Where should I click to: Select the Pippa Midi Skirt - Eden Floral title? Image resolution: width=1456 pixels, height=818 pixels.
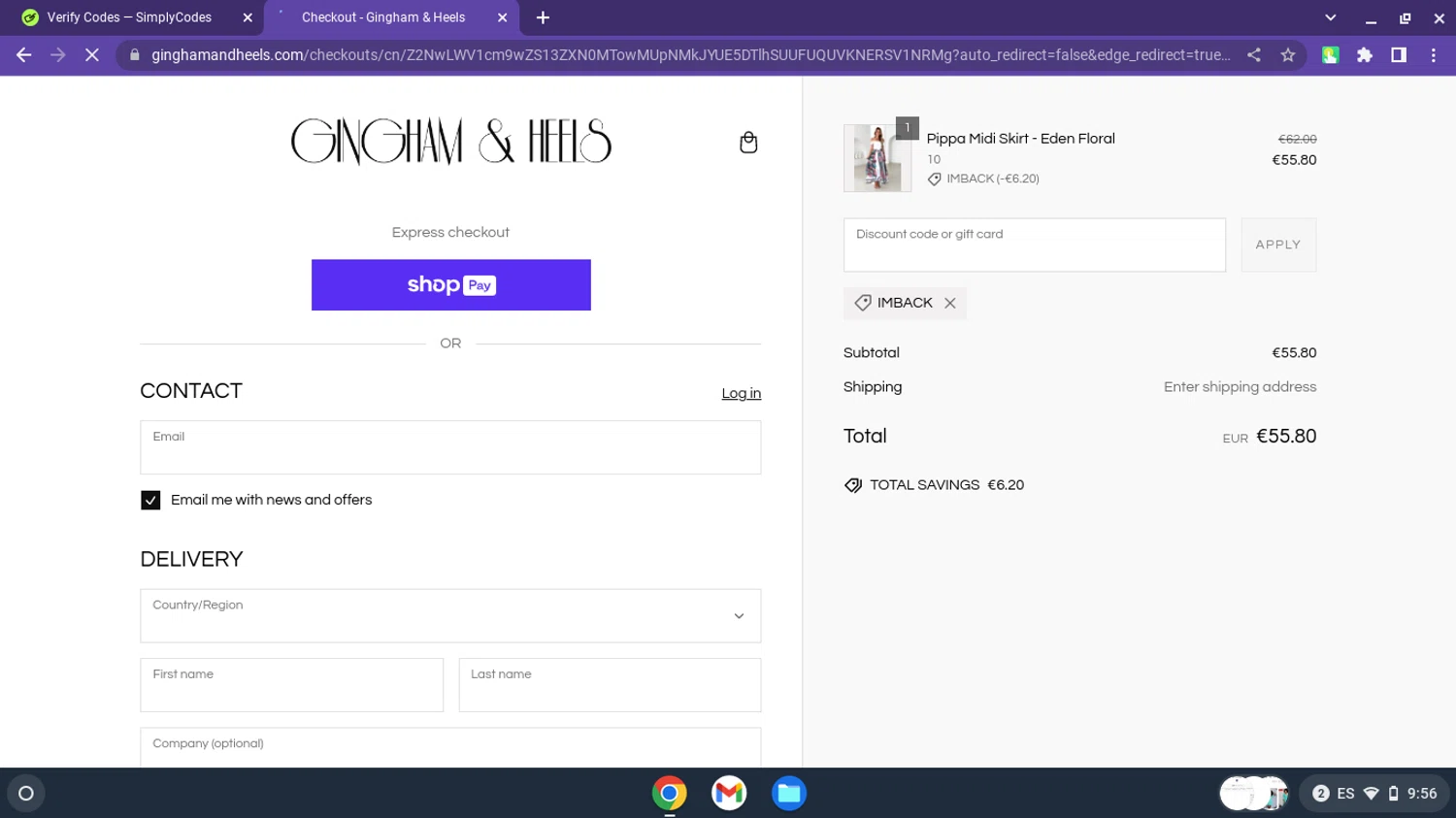(1020, 139)
